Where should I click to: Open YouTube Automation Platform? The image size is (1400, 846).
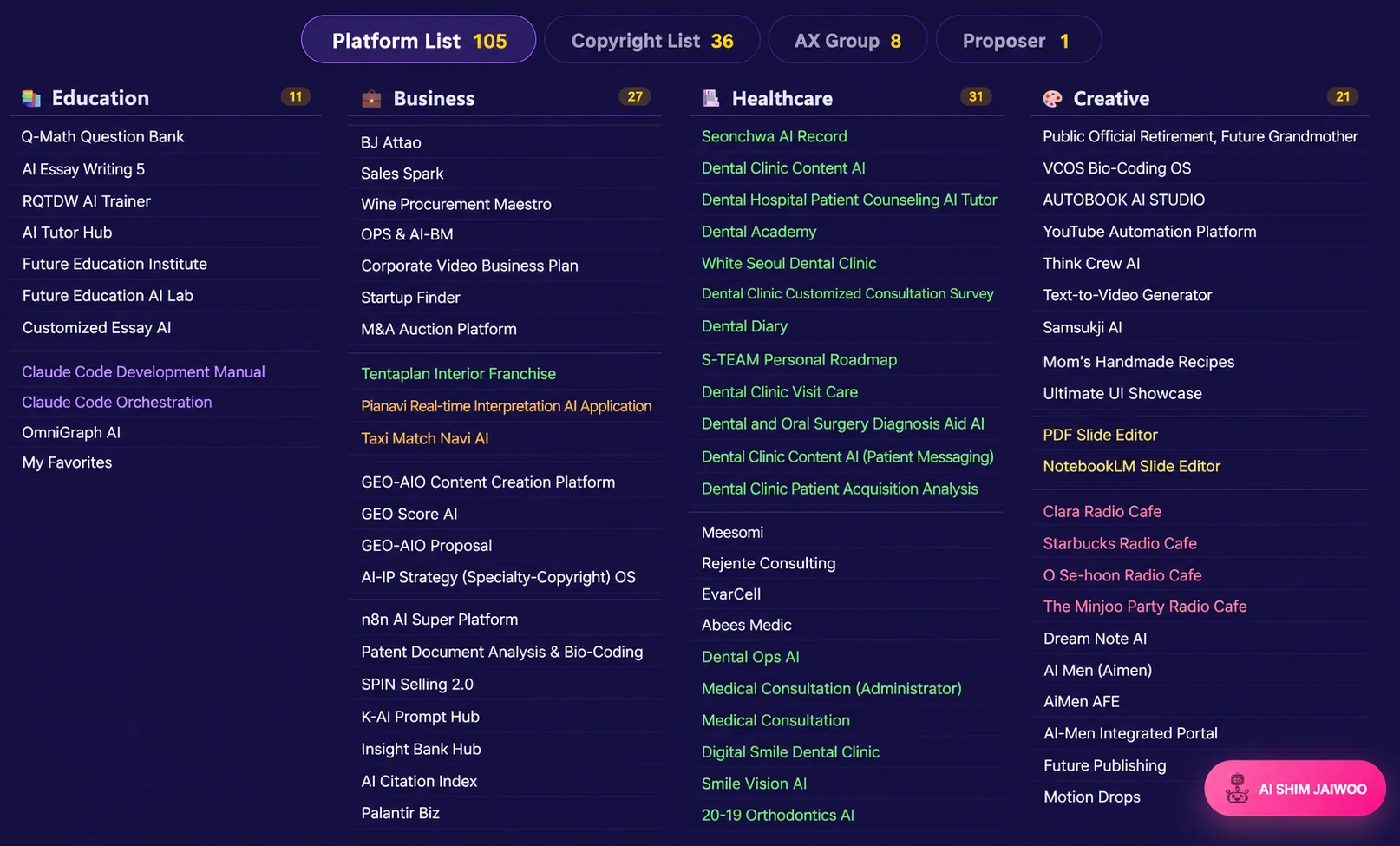[x=1149, y=232]
